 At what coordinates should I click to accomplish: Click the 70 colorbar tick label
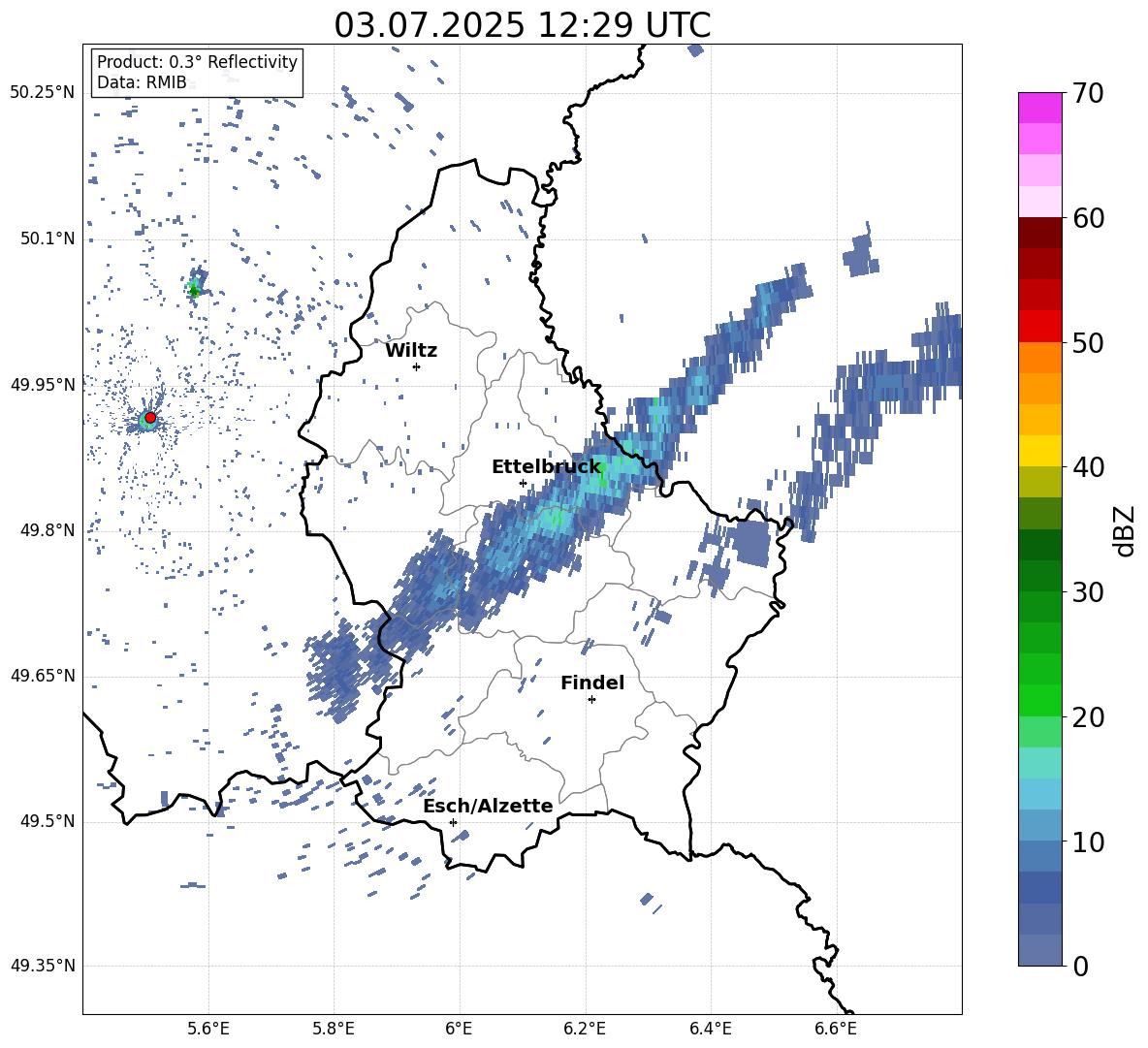(x=1088, y=93)
